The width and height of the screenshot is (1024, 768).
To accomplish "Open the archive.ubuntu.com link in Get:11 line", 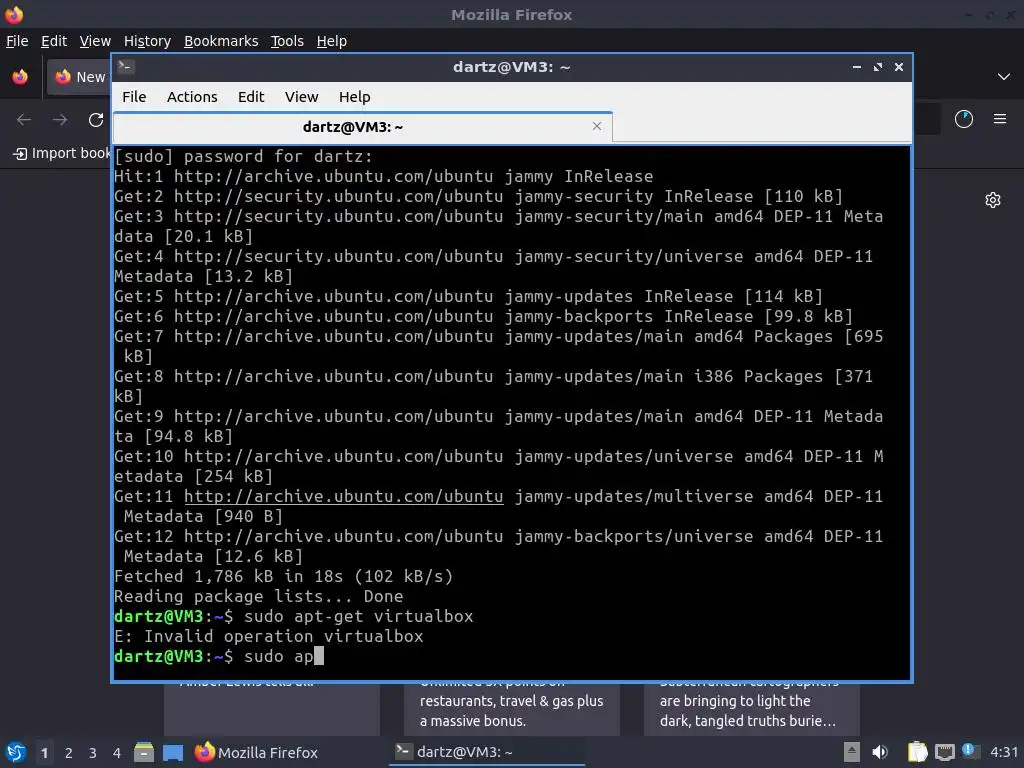I will pos(344,496).
